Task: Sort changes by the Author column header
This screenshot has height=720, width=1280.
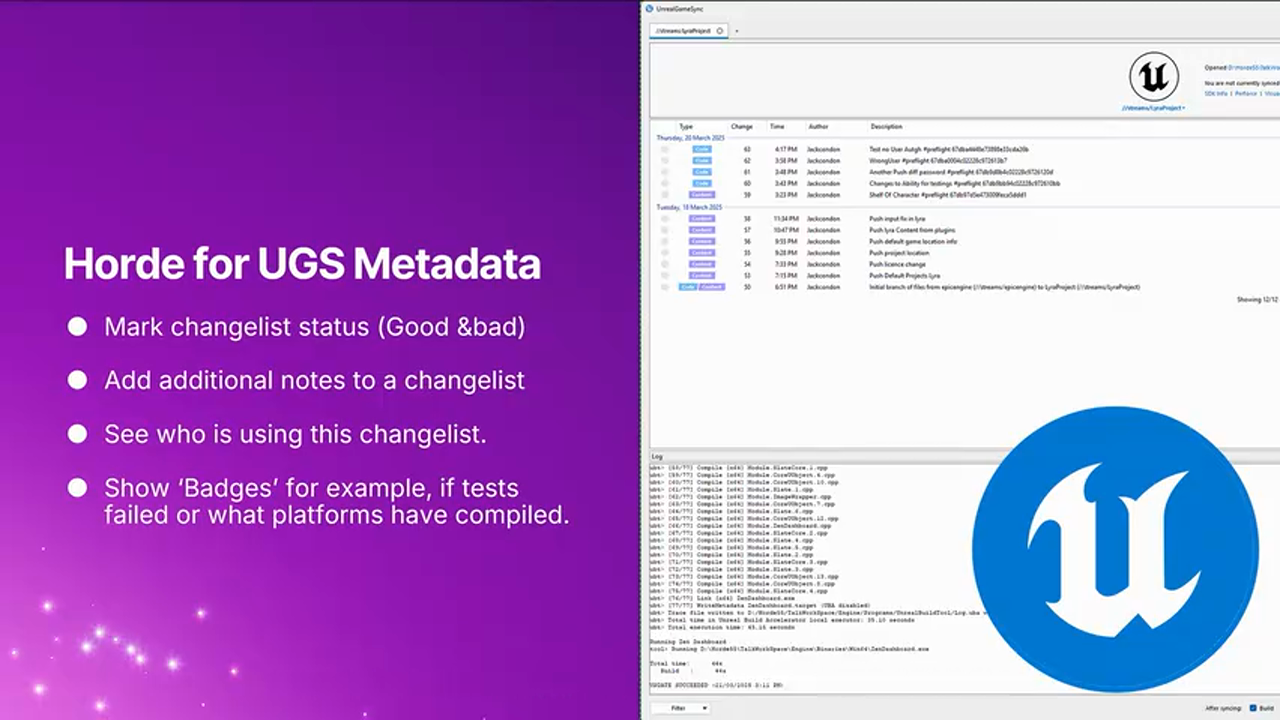Action: click(x=818, y=127)
